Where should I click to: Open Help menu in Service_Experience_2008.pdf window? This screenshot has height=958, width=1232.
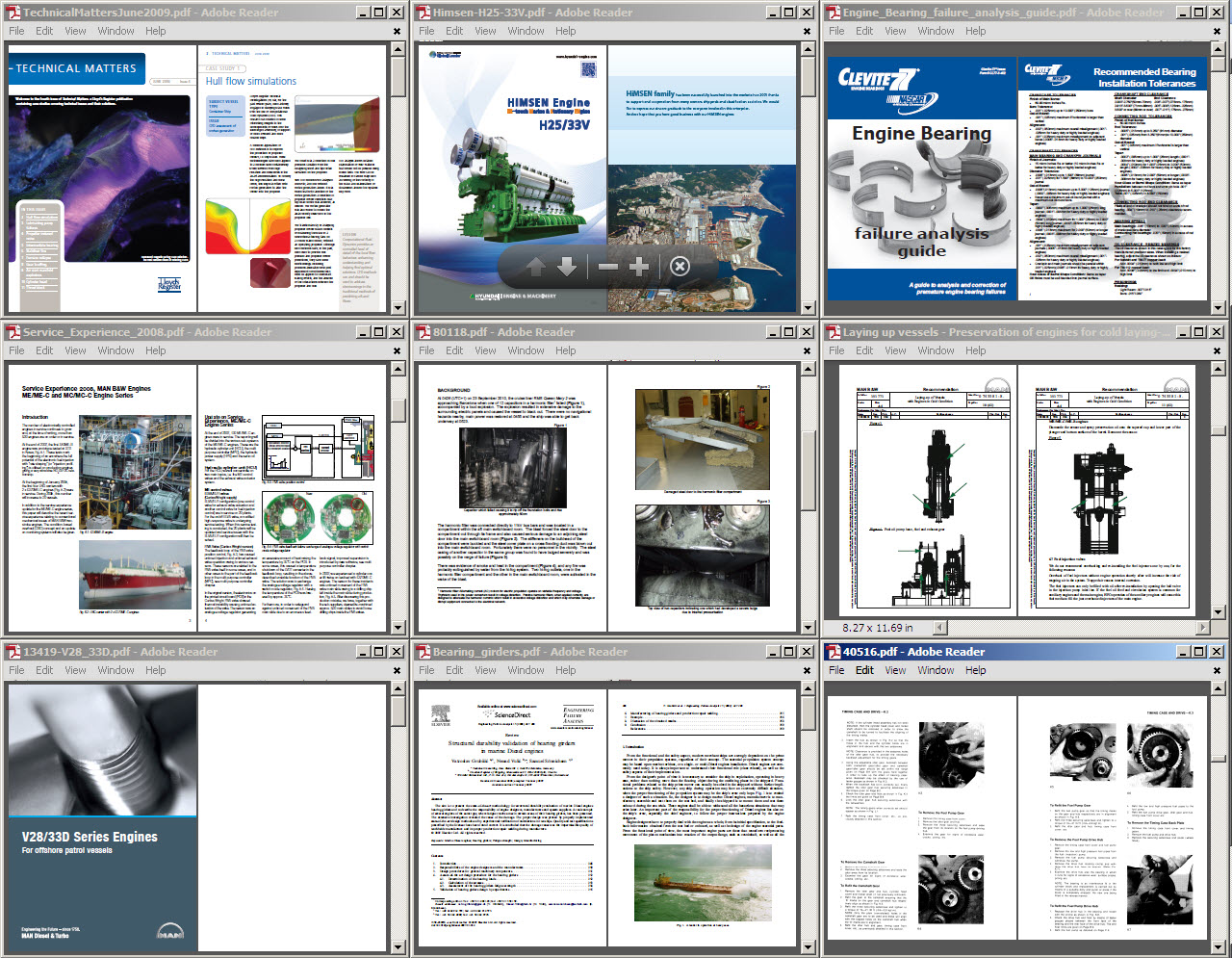(x=156, y=350)
